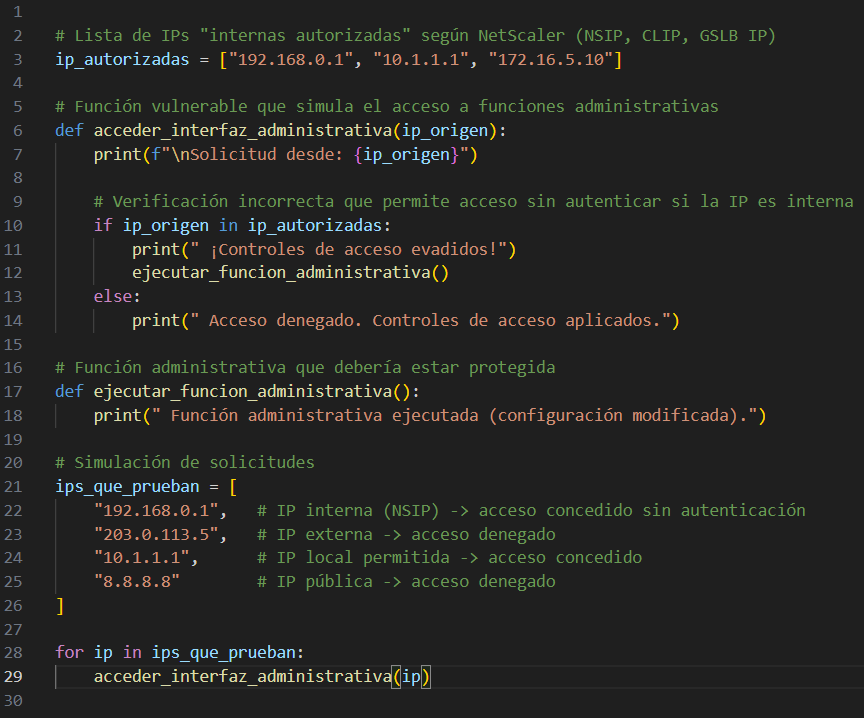Click the "192.168.0.1" list entry on line 22
864x718 pixels.
click(x=156, y=510)
